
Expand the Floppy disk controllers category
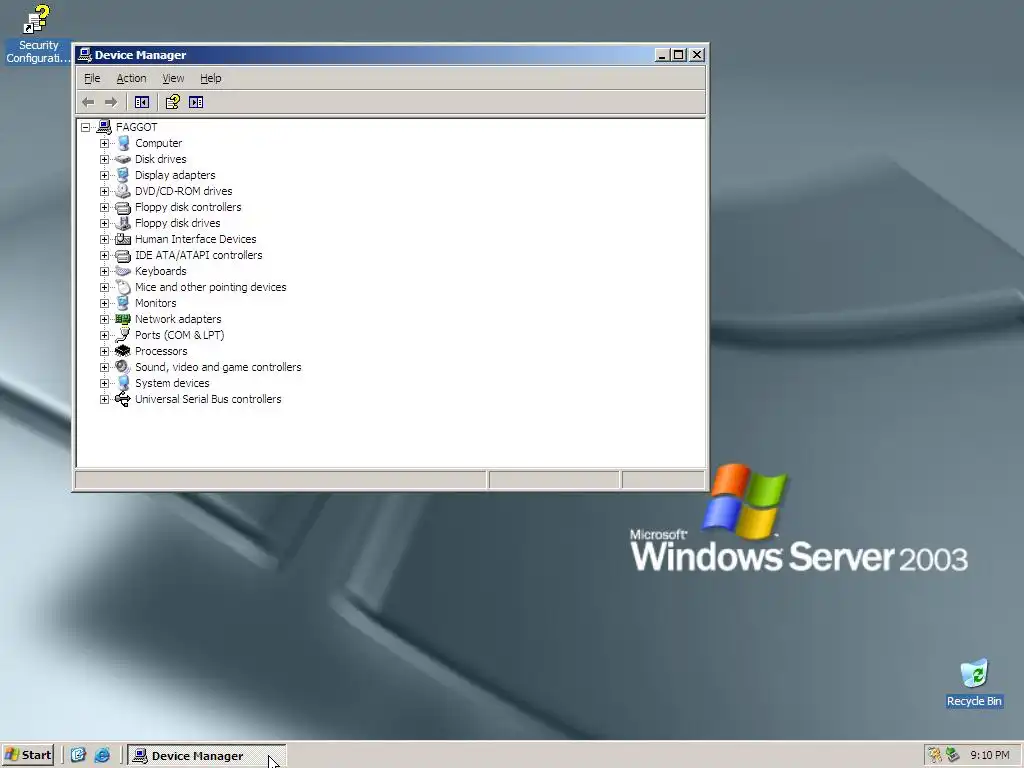[104, 207]
